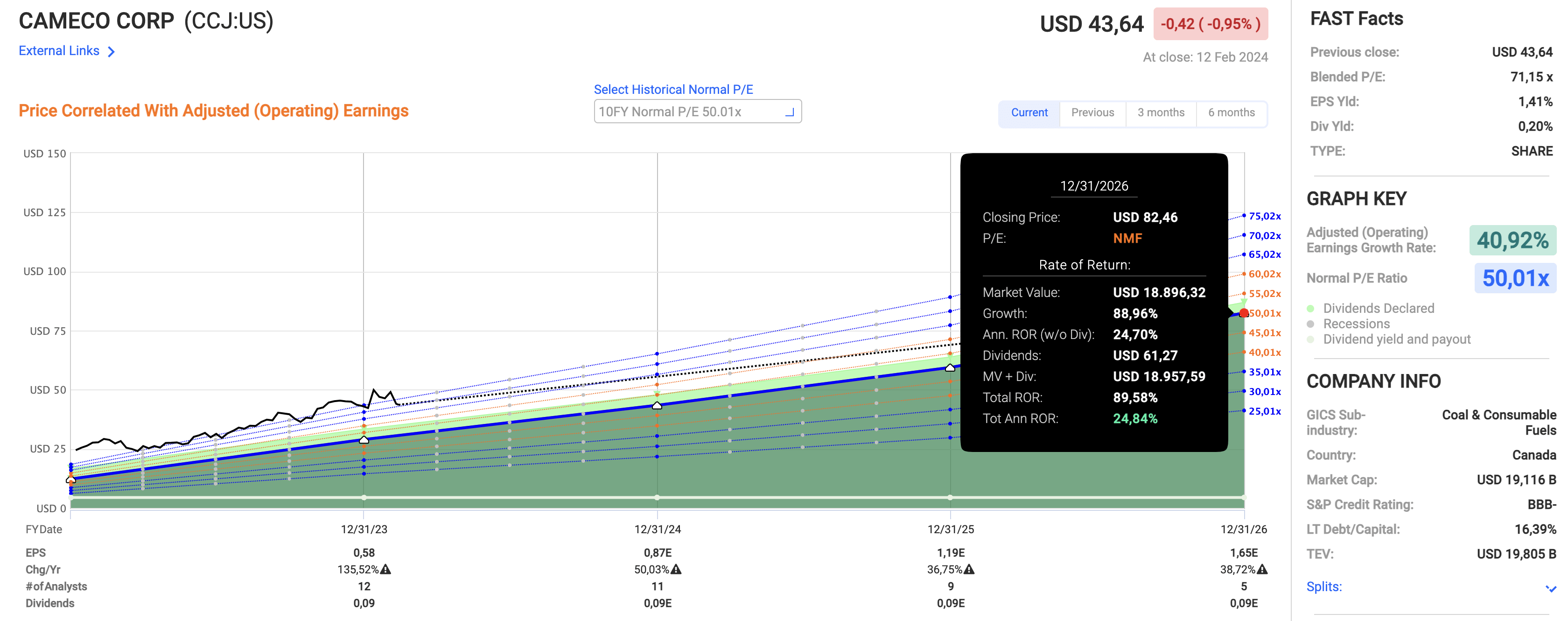Toggle the 60,02x P/E line label
Screen dimensions: 1568x621
(x=1264, y=274)
